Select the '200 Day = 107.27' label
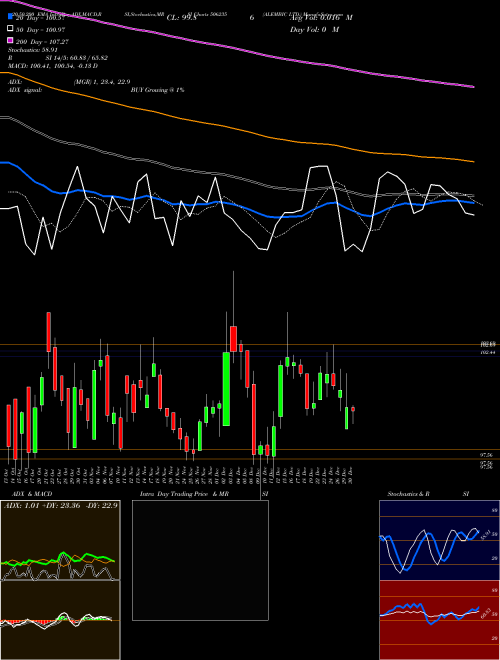Viewport: 500px width, 660px height. (x=42, y=42)
